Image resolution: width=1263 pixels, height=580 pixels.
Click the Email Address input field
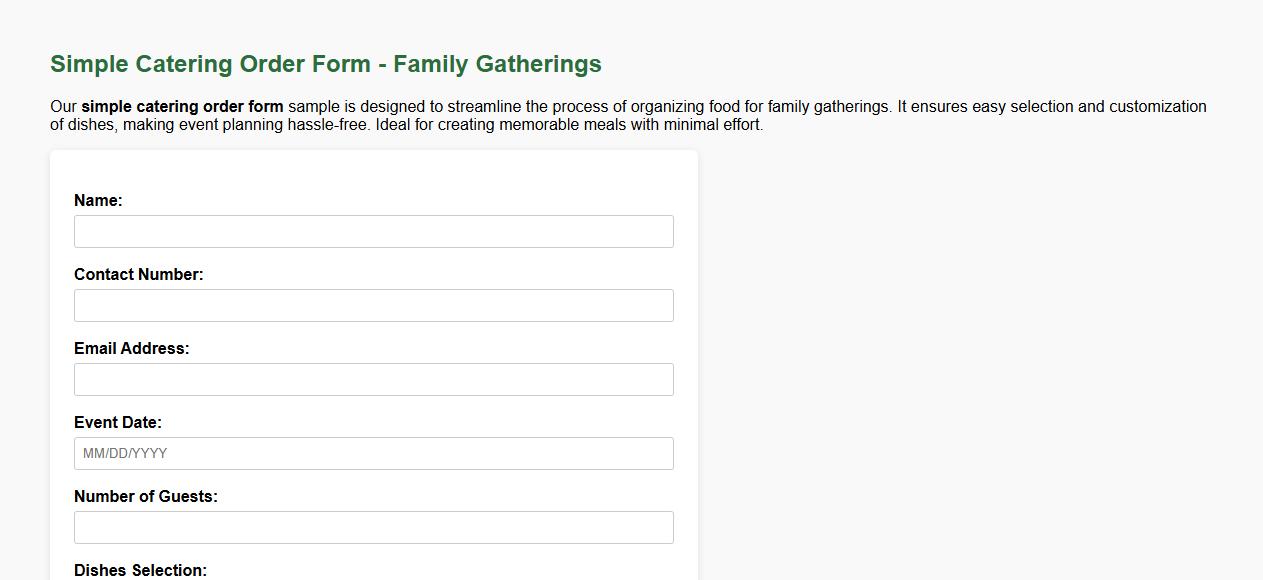373,379
